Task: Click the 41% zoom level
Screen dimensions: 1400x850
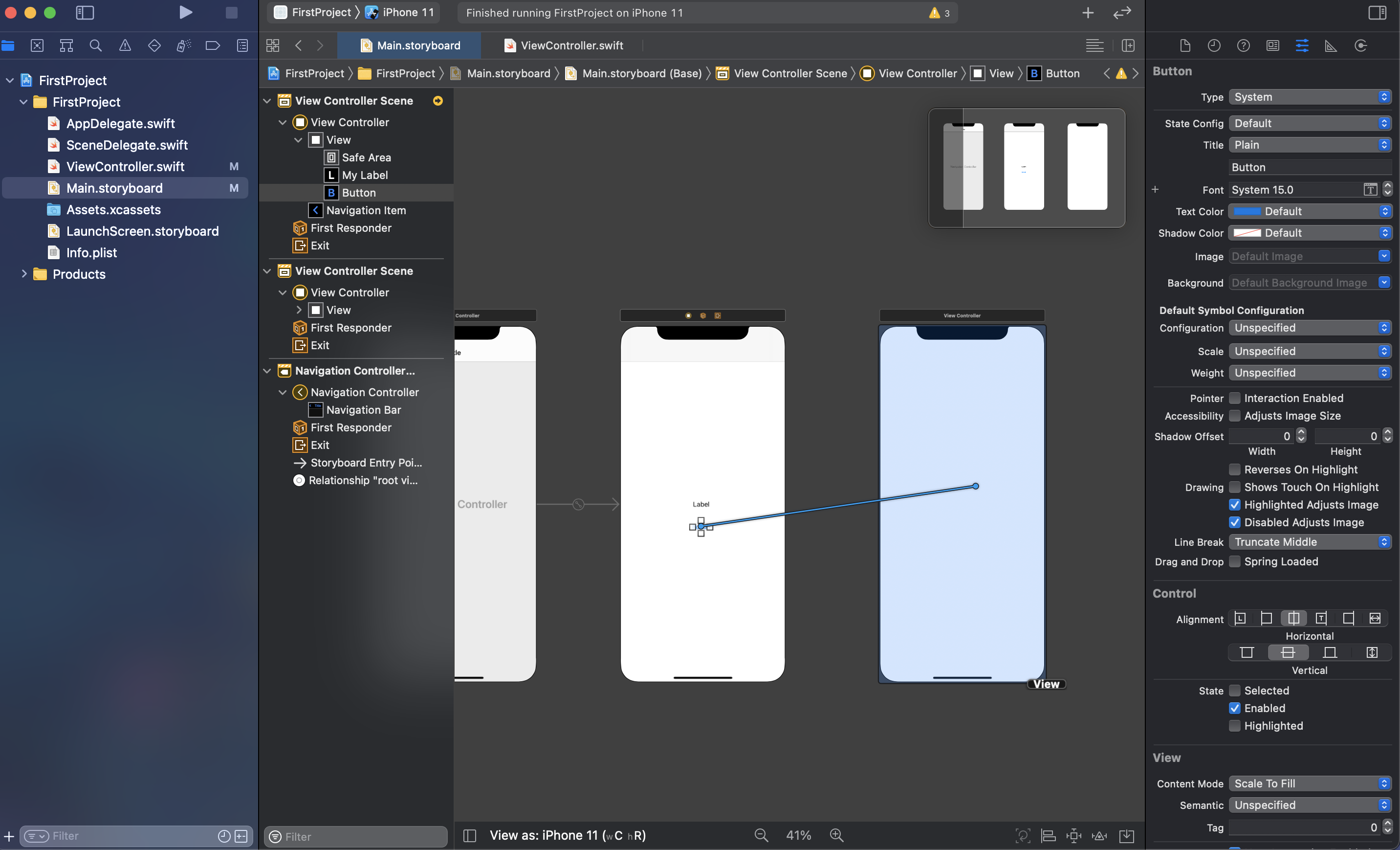Action: (x=798, y=835)
